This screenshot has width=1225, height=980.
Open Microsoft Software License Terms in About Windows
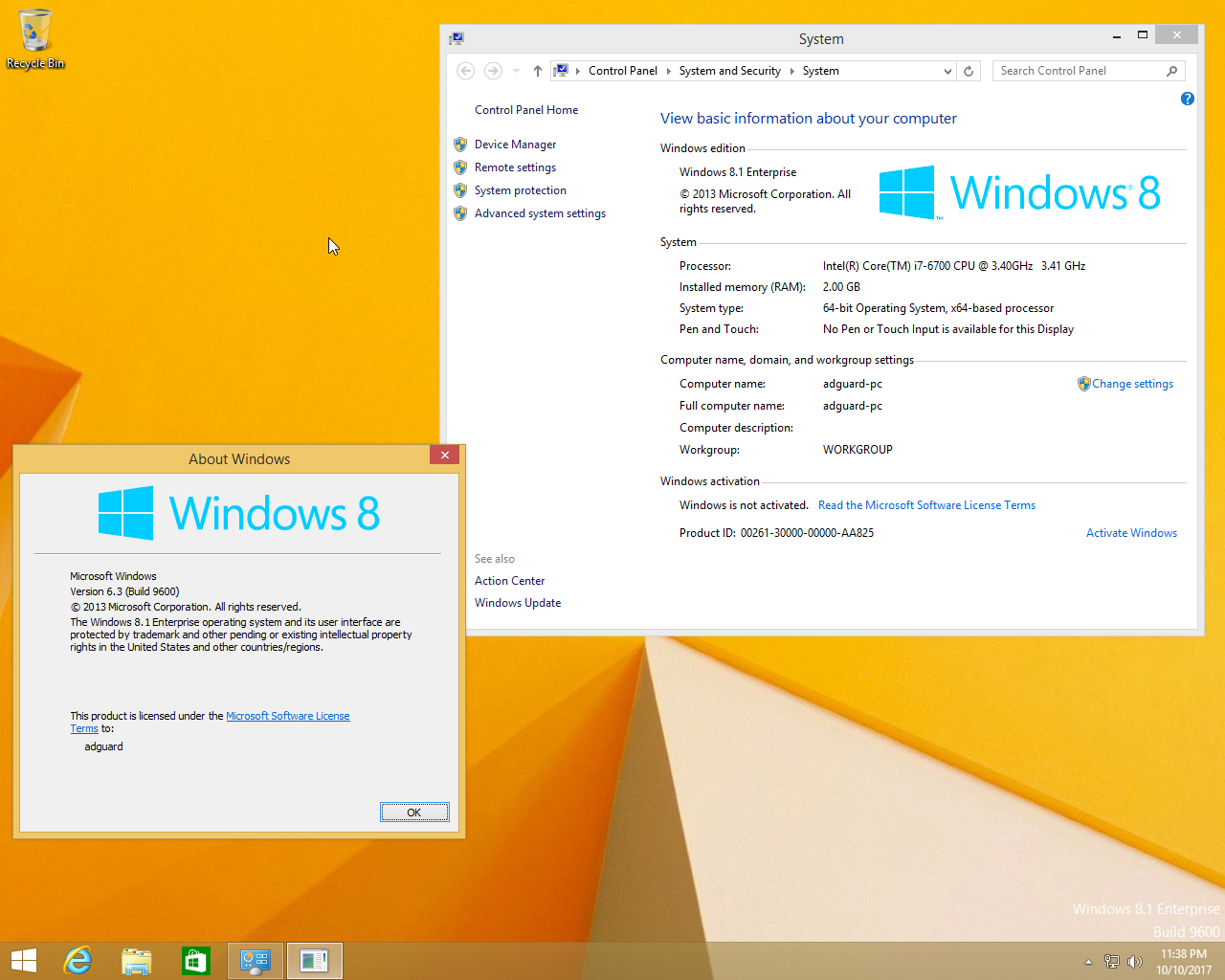click(x=288, y=716)
